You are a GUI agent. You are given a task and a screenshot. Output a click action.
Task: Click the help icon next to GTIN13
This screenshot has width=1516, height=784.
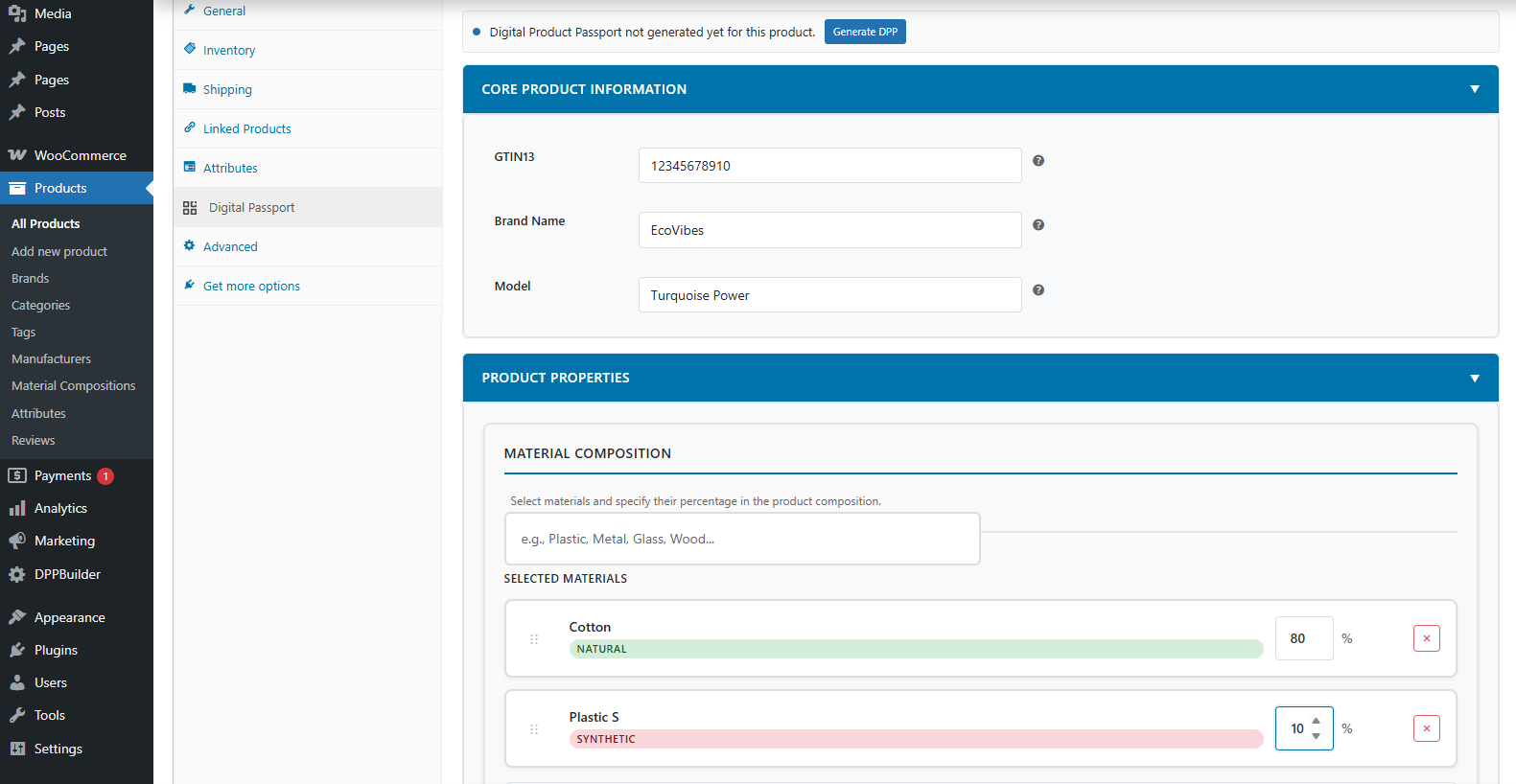point(1038,161)
